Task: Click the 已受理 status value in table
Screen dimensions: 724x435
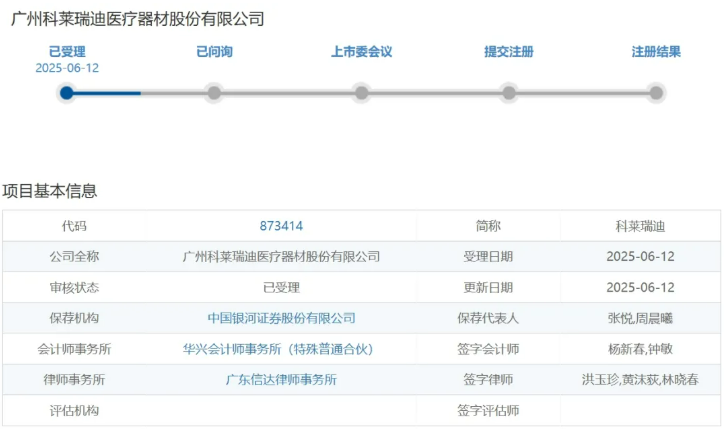Action: click(x=281, y=287)
